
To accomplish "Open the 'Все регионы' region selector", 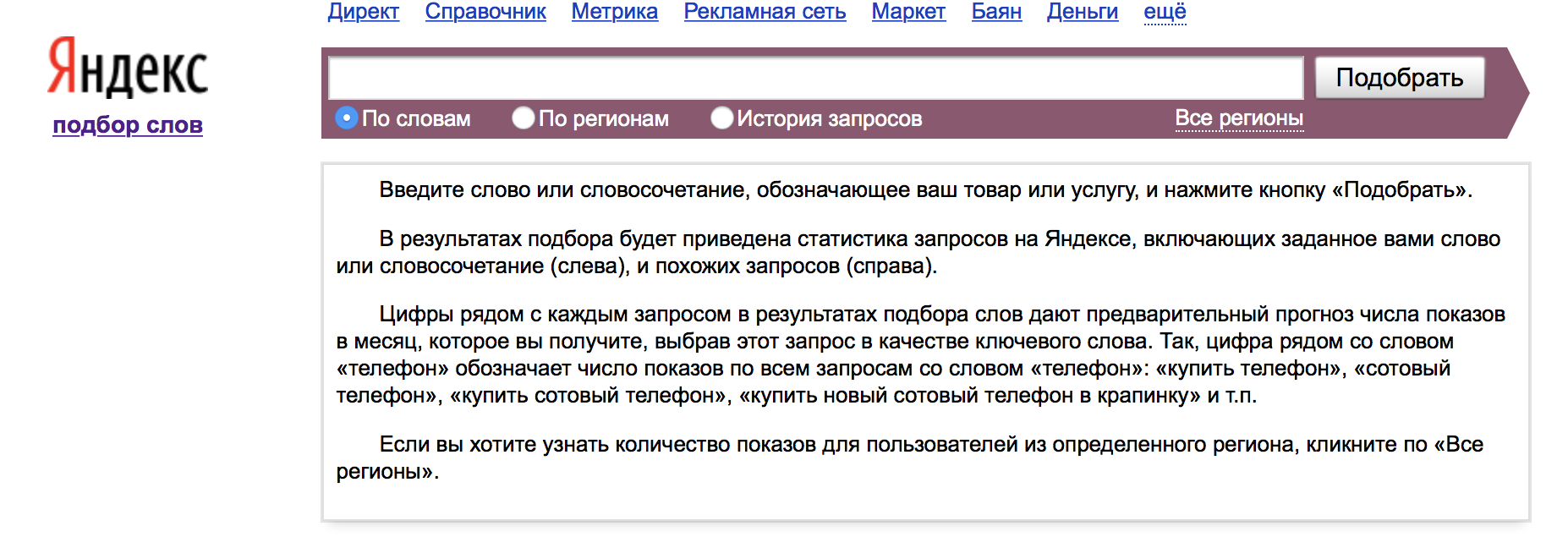I will 1239,118.
